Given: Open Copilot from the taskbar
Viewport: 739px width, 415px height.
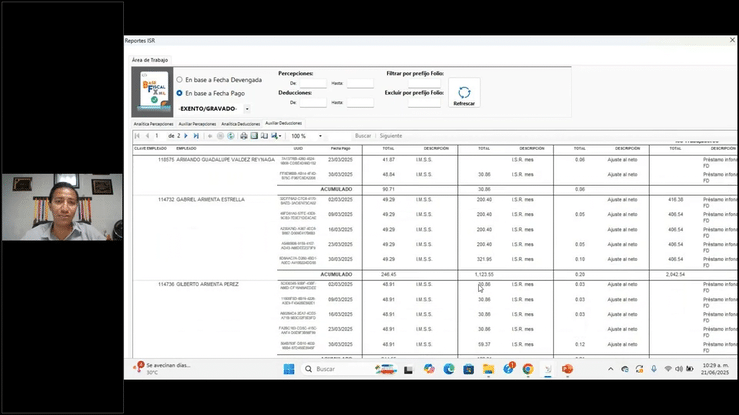Looking at the screenshot, I should 429,369.
